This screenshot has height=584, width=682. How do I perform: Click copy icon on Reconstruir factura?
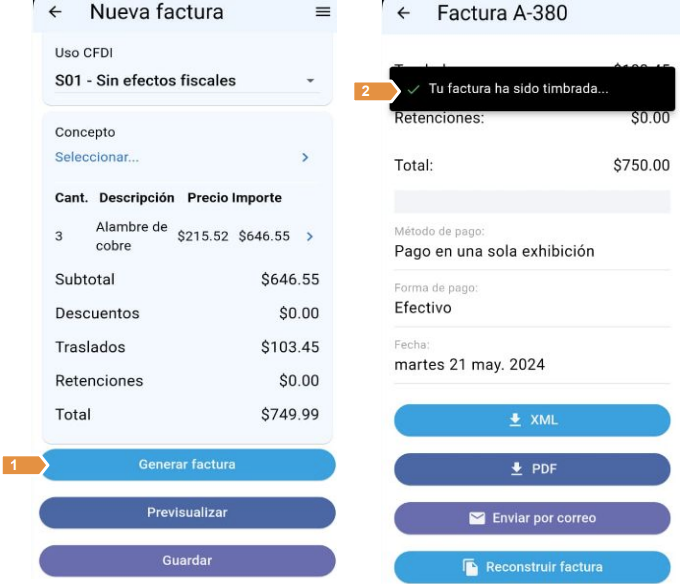click(471, 567)
